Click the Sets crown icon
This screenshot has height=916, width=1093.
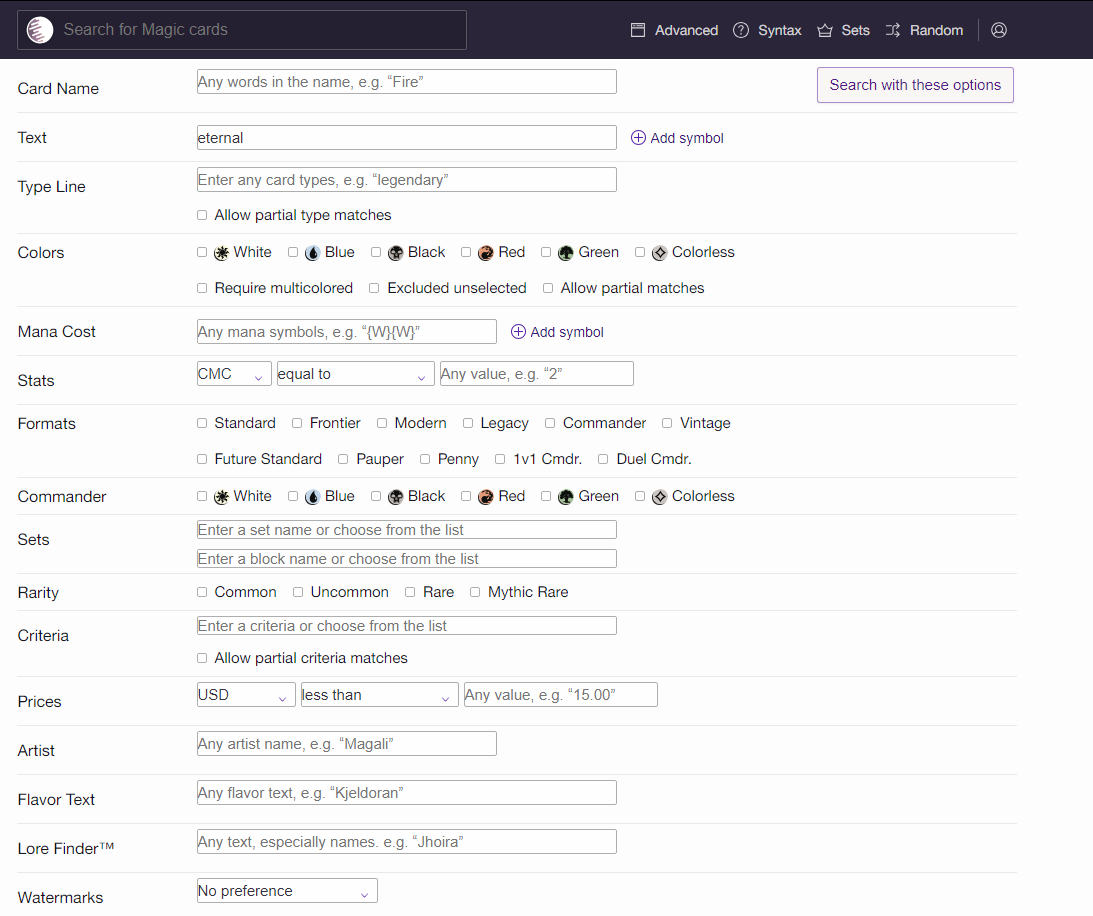pyautogui.click(x=825, y=30)
